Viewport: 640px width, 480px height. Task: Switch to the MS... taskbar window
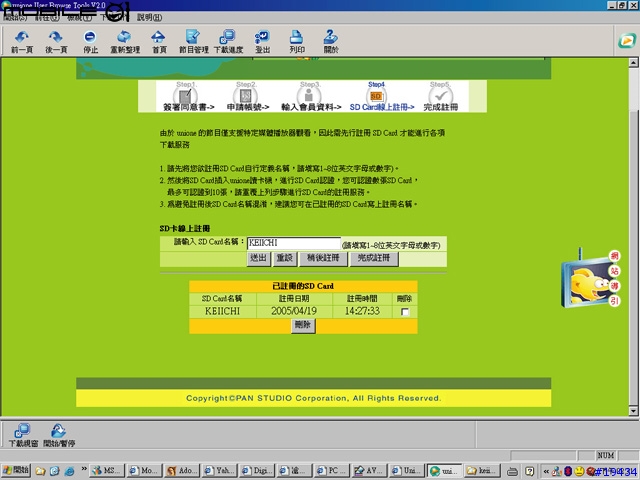107,471
